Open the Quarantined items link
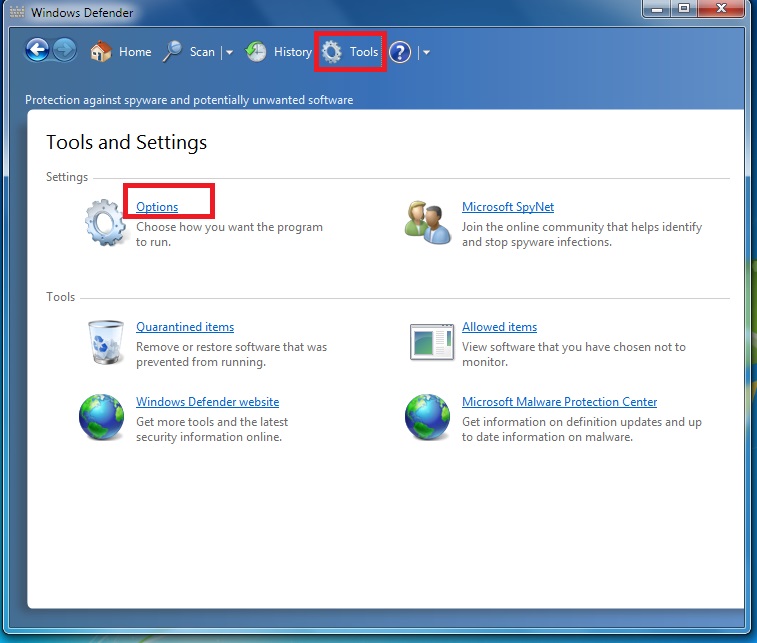757x643 pixels. (x=185, y=327)
